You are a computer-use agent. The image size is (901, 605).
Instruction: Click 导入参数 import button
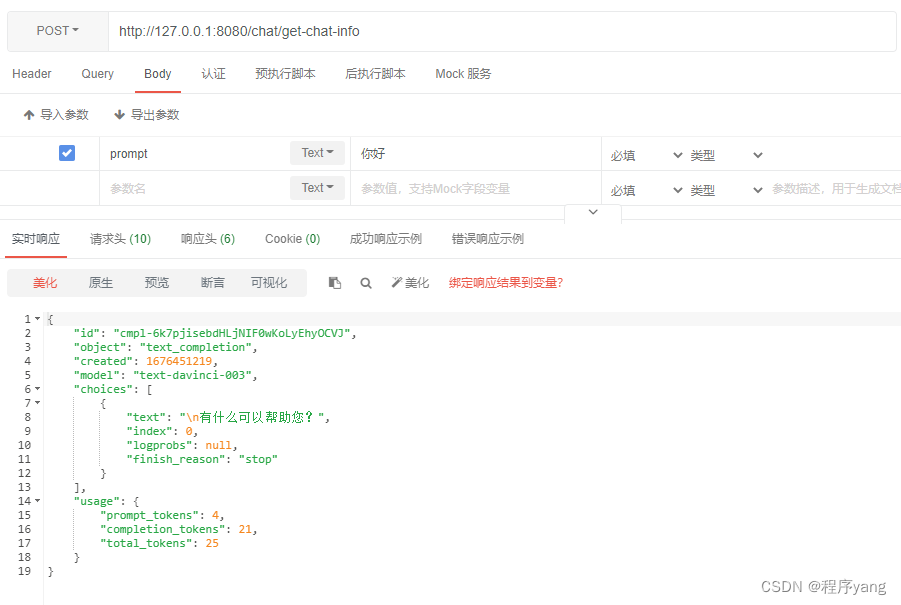[56, 114]
